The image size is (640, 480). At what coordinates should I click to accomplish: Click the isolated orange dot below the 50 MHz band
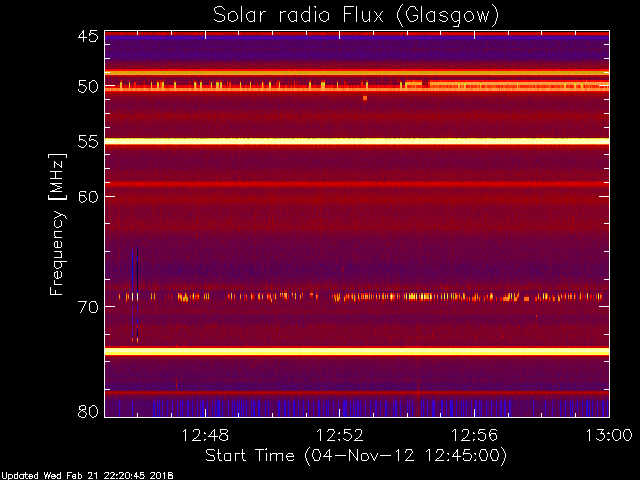coord(365,98)
